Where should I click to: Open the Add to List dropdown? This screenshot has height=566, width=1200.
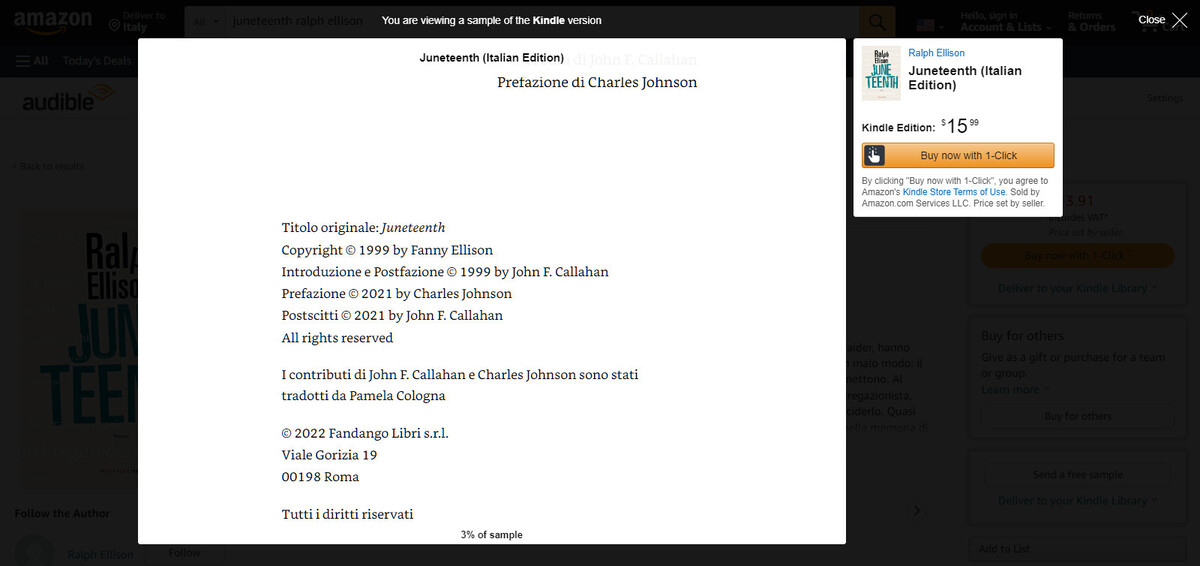click(x=1078, y=549)
